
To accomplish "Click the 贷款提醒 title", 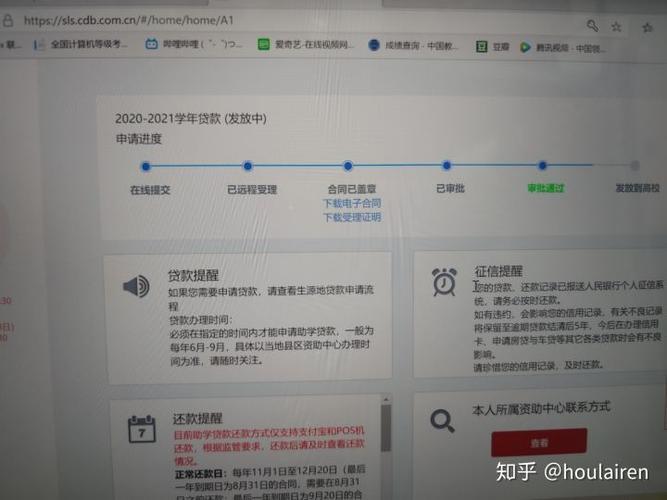I will click(x=193, y=275).
